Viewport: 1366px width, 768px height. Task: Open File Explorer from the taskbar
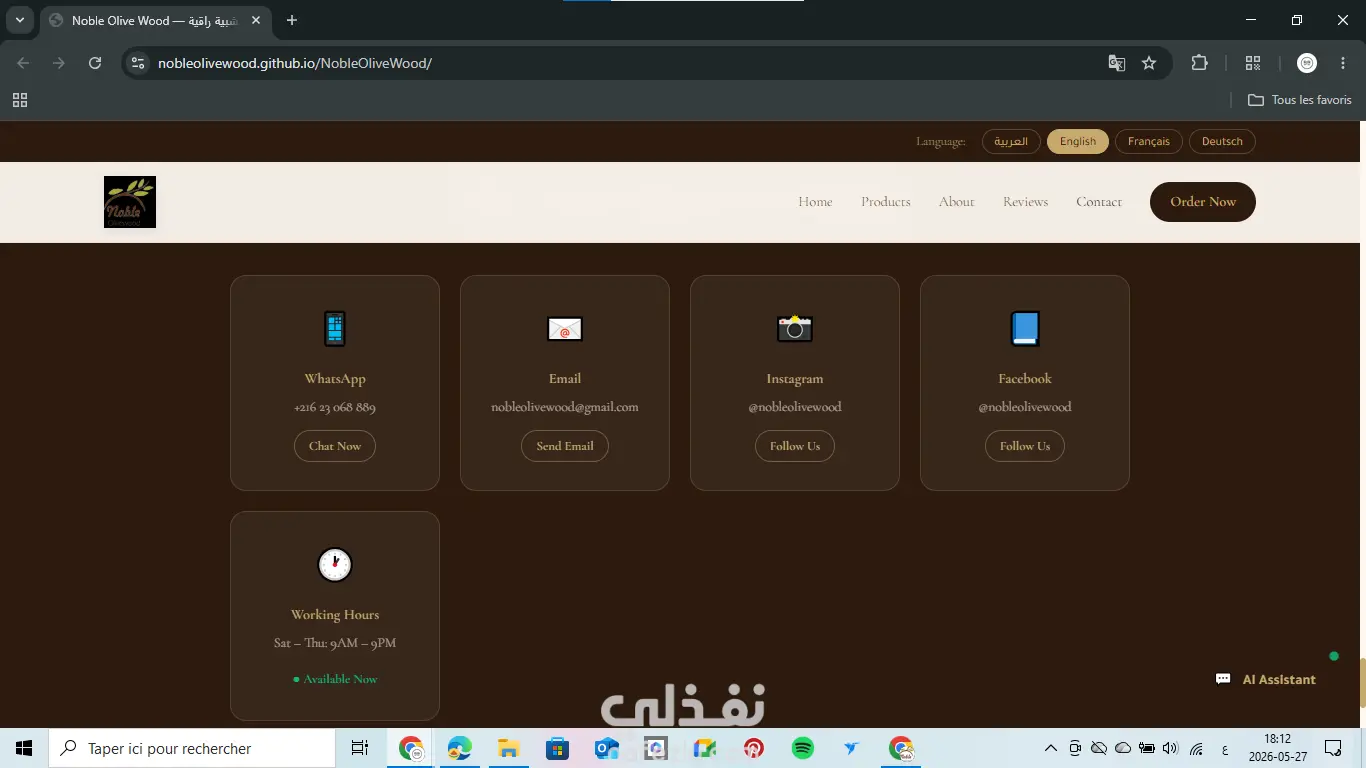508,748
